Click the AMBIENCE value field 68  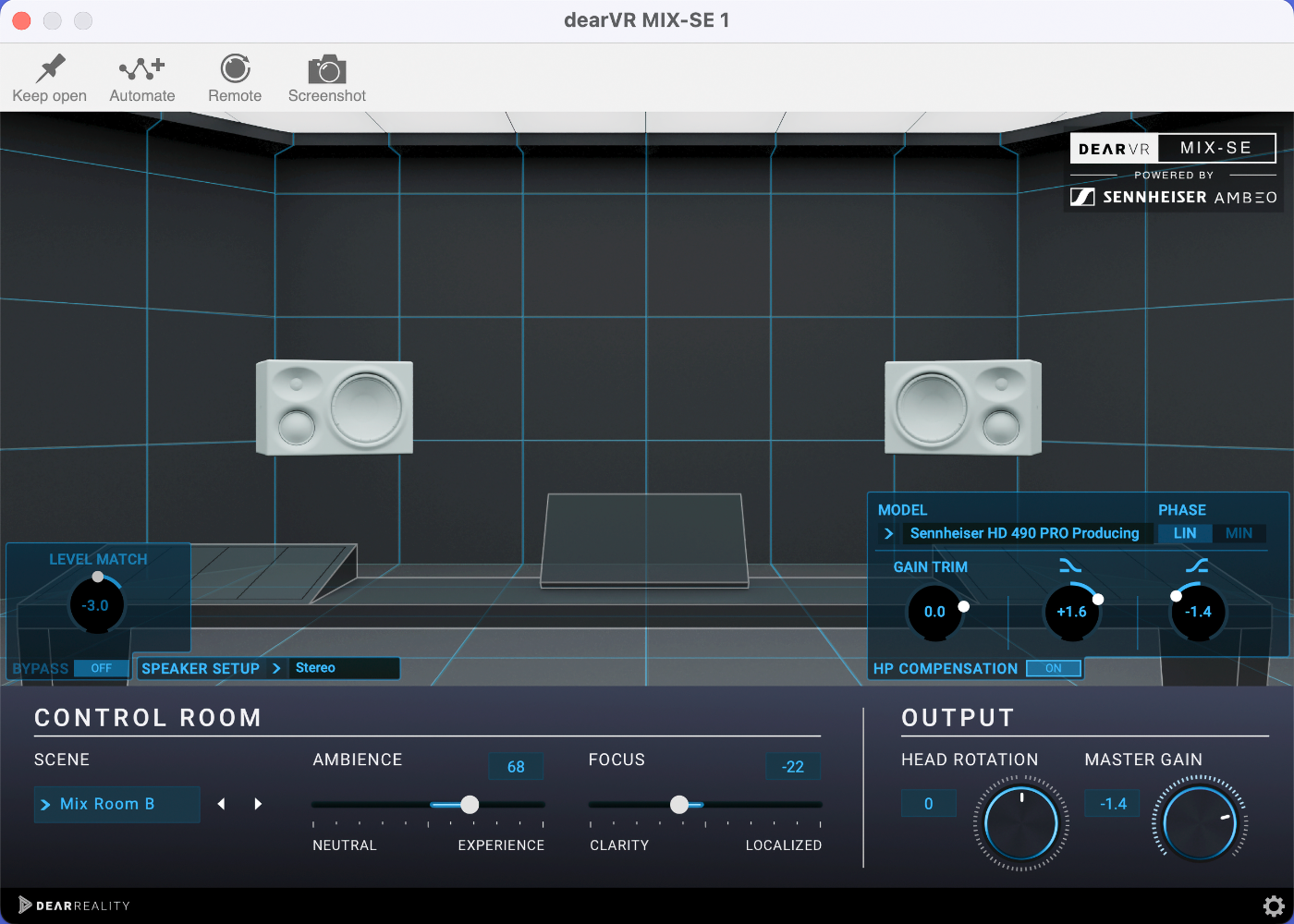(516, 767)
